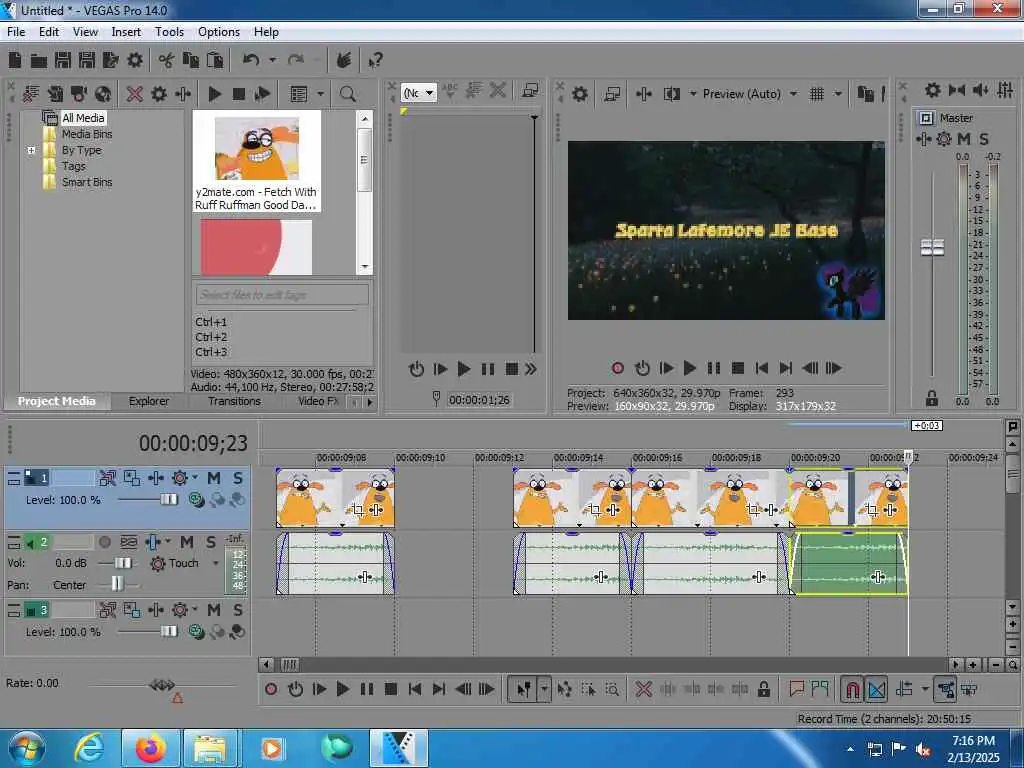
Task: Open Touch automation mode dropdown
Action: (x=215, y=563)
